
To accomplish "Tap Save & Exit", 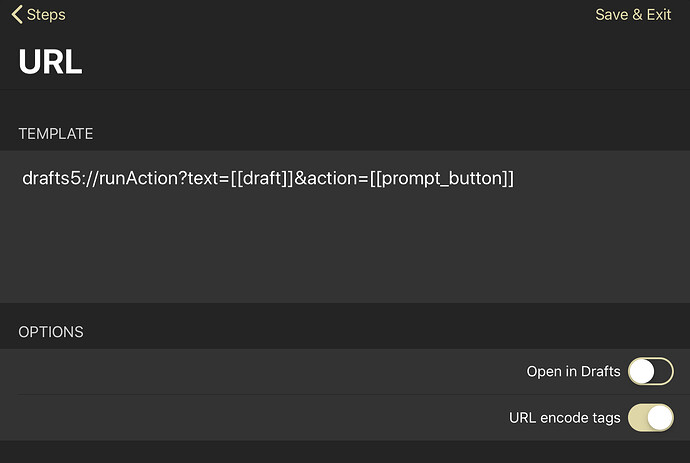I will pyautogui.click(x=633, y=15).
